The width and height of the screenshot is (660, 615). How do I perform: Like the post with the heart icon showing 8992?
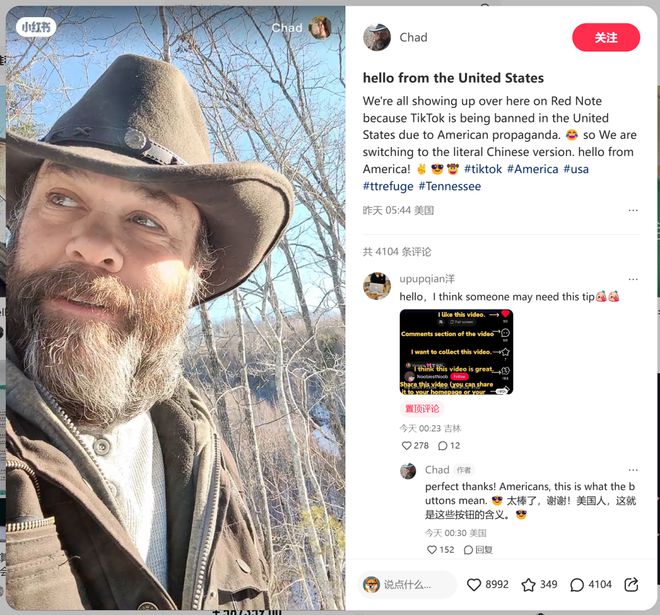click(x=474, y=584)
